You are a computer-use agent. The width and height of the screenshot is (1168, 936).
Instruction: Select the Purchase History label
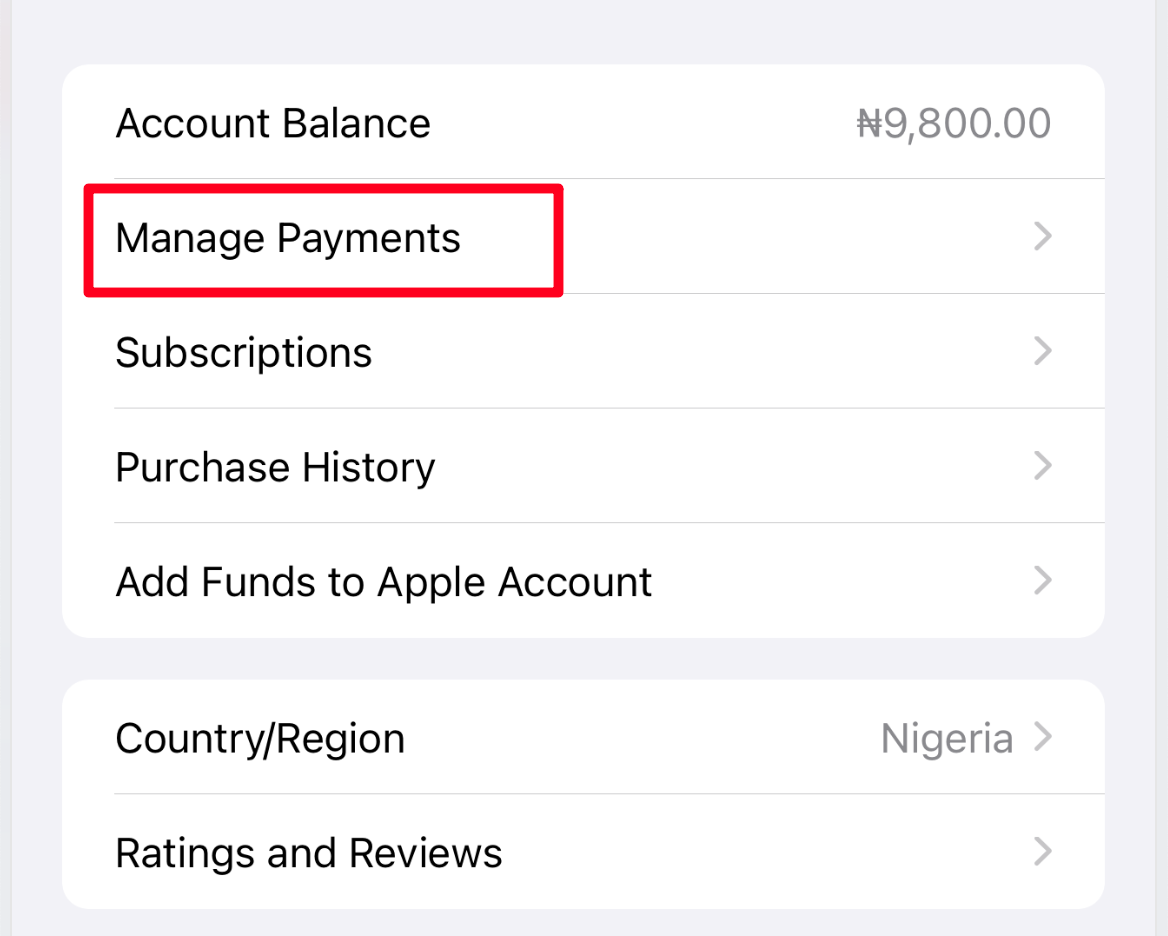tap(275, 468)
